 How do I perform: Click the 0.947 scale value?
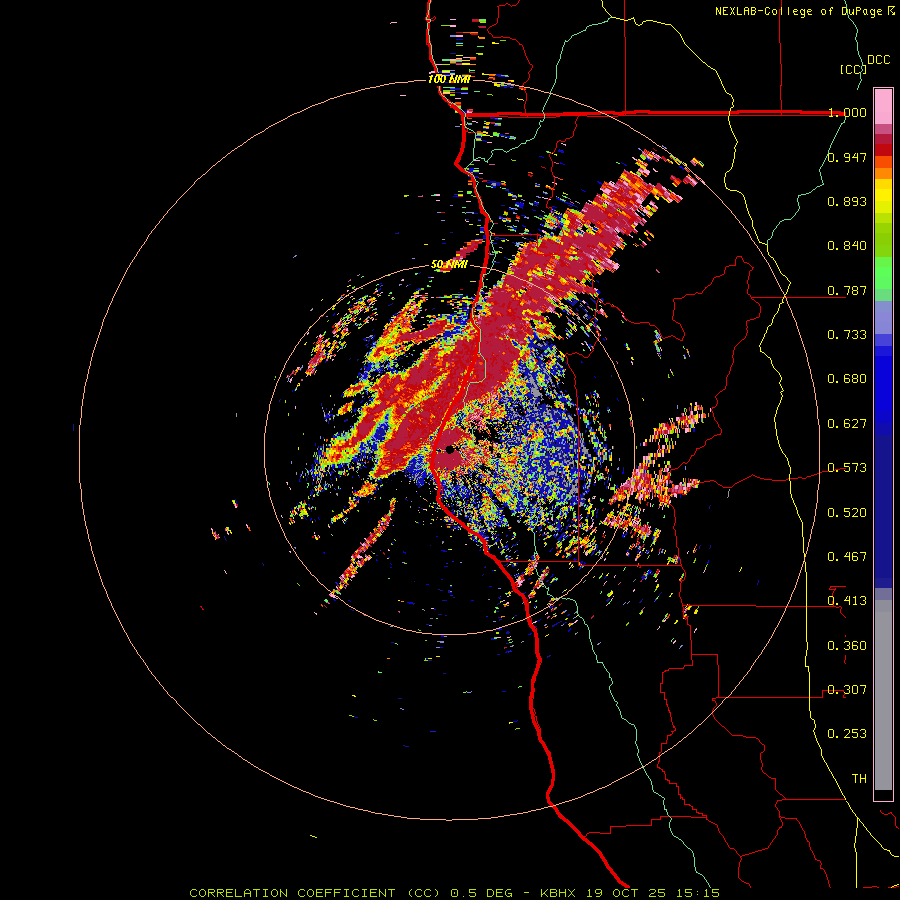click(x=847, y=157)
